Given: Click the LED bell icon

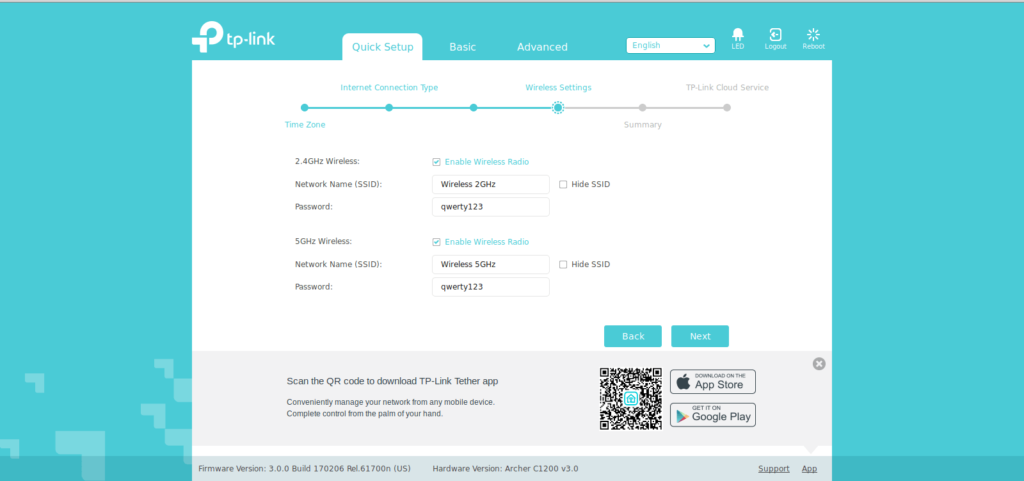Looking at the screenshot, I should [738, 35].
